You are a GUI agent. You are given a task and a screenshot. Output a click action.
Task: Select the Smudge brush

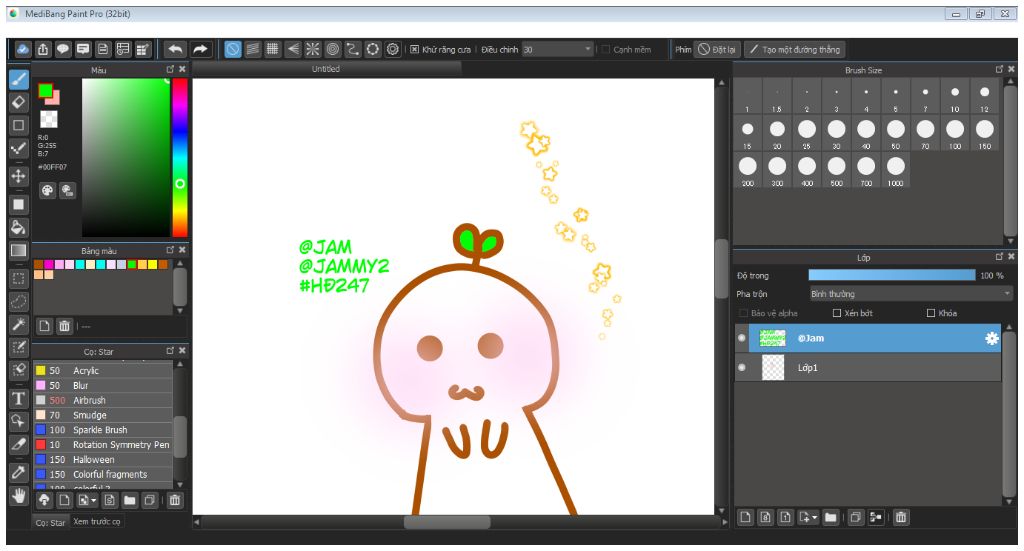click(103, 415)
